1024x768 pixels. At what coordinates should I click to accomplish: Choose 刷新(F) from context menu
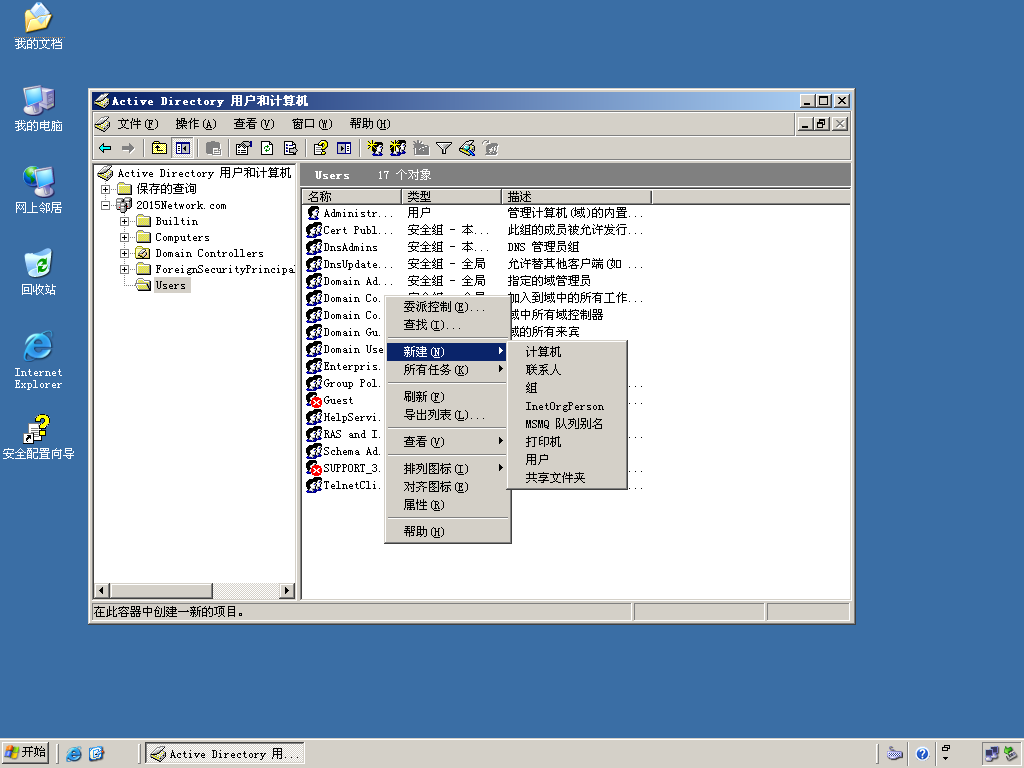point(447,396)
